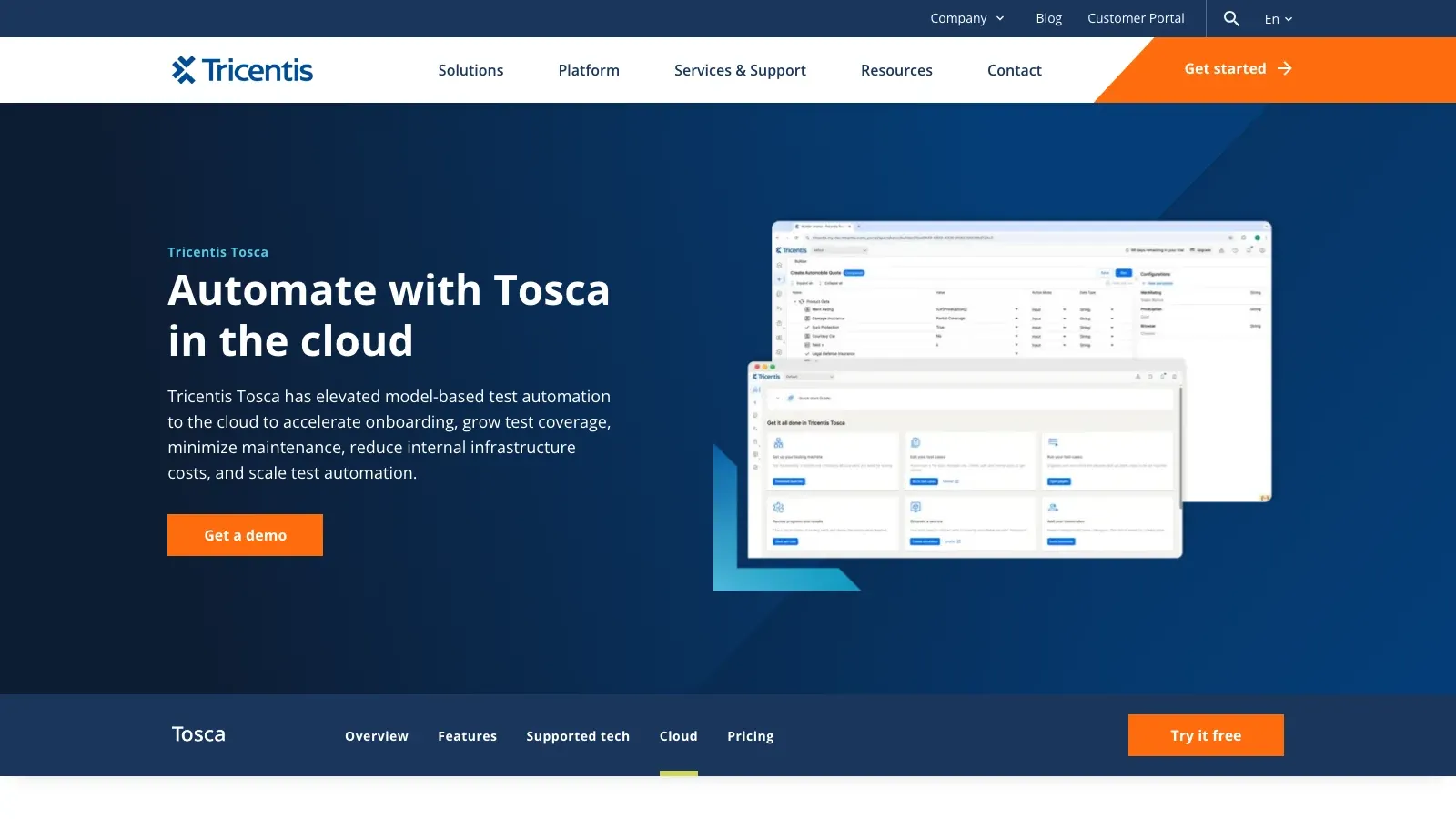Select the Contact menu item
Screen dimensions: 1456x819
(1015, 70)
